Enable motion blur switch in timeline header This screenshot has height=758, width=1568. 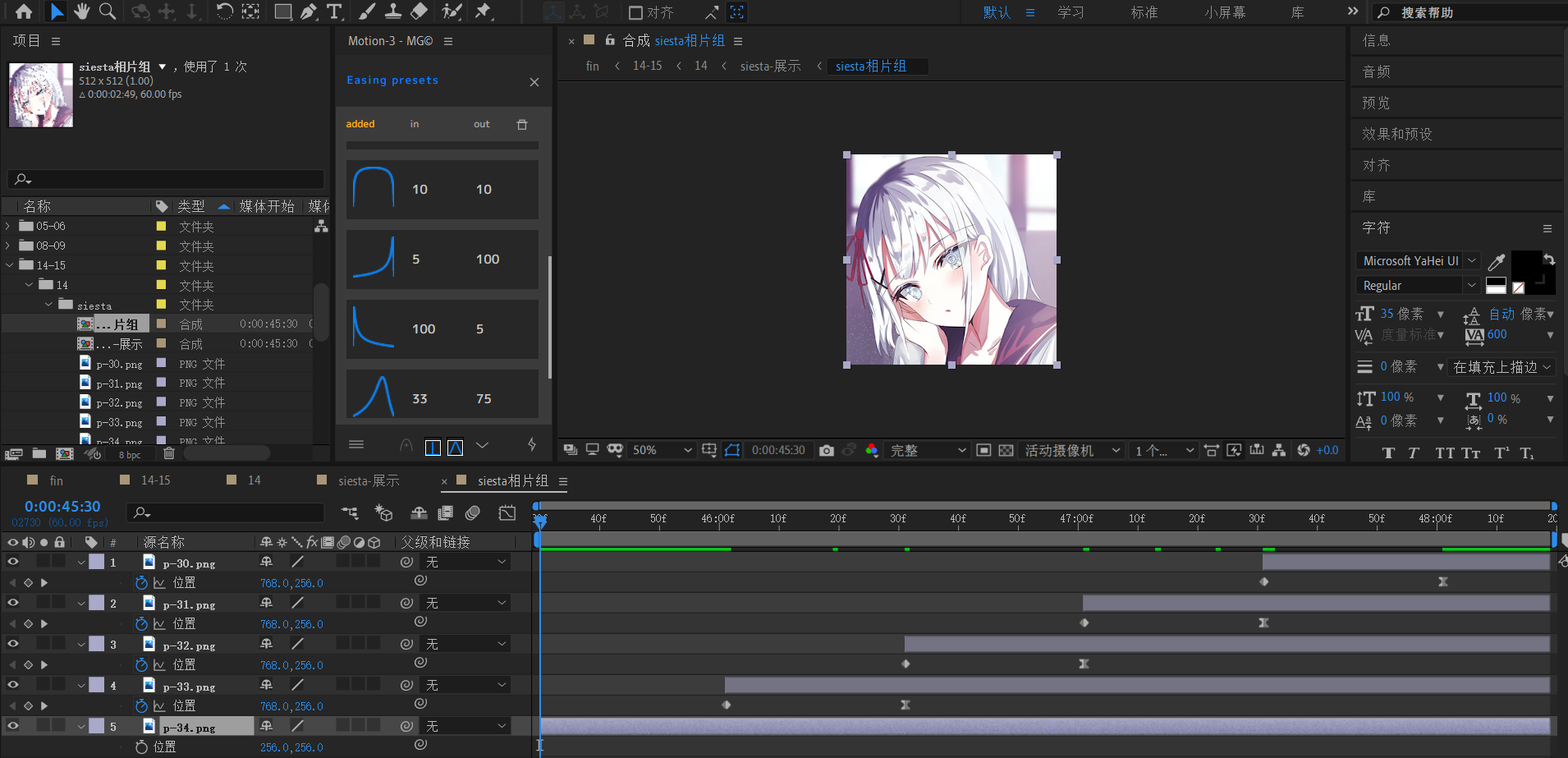[x=473, y=513]
